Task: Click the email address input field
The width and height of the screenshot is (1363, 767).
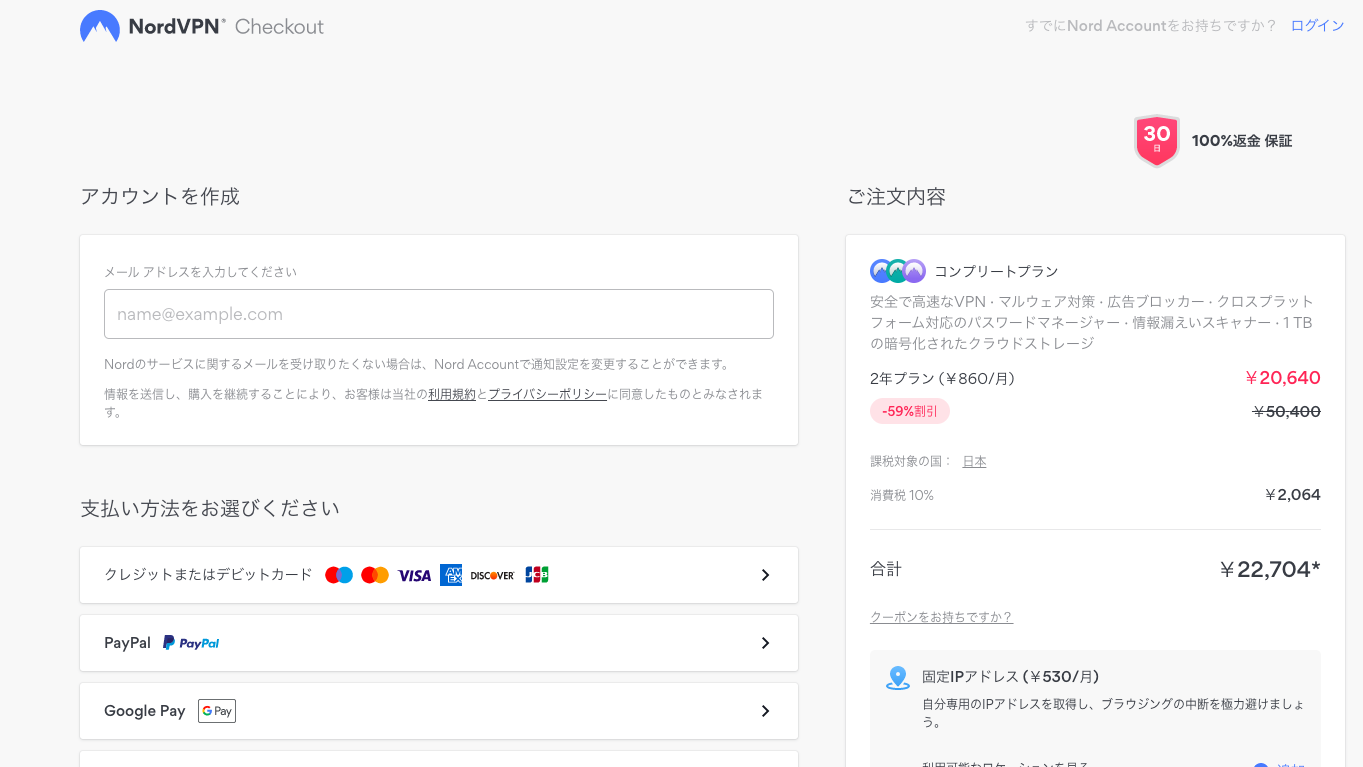Action: coord(439,314)
